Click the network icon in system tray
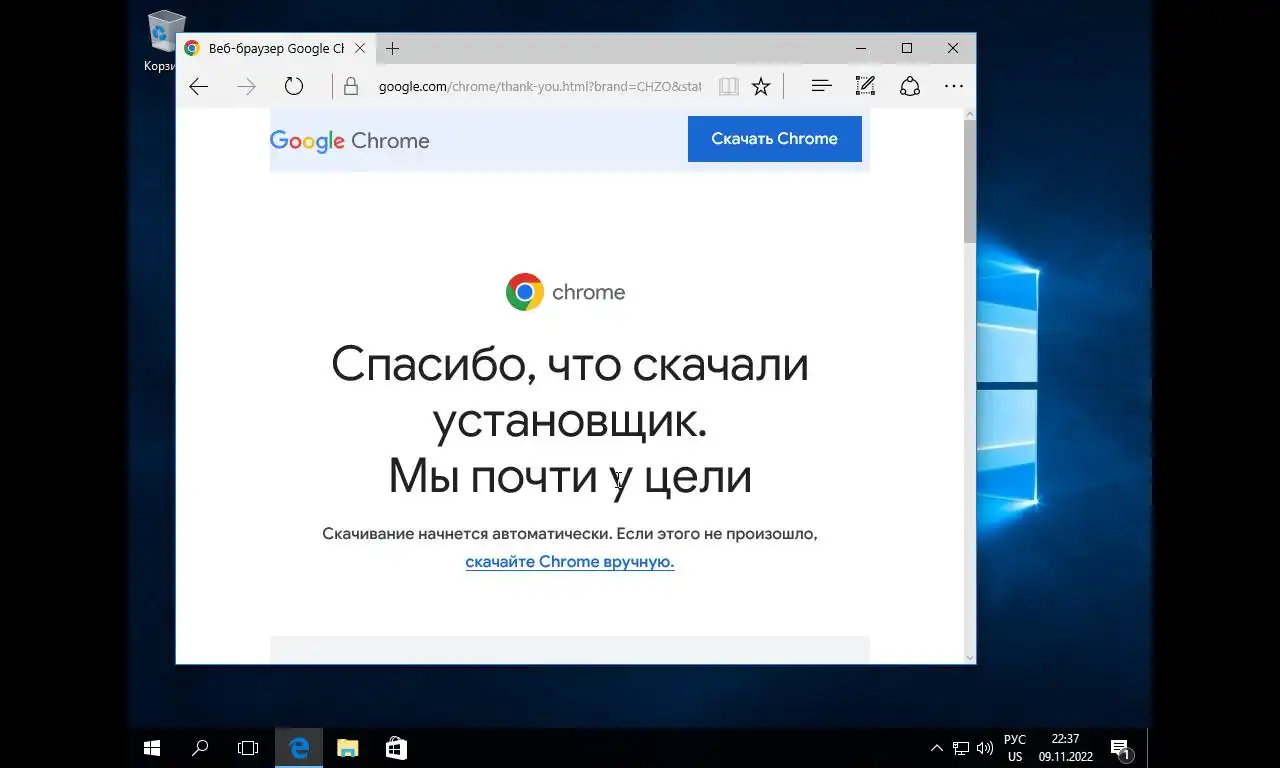The image size is (1280, 768). (961, 748)
